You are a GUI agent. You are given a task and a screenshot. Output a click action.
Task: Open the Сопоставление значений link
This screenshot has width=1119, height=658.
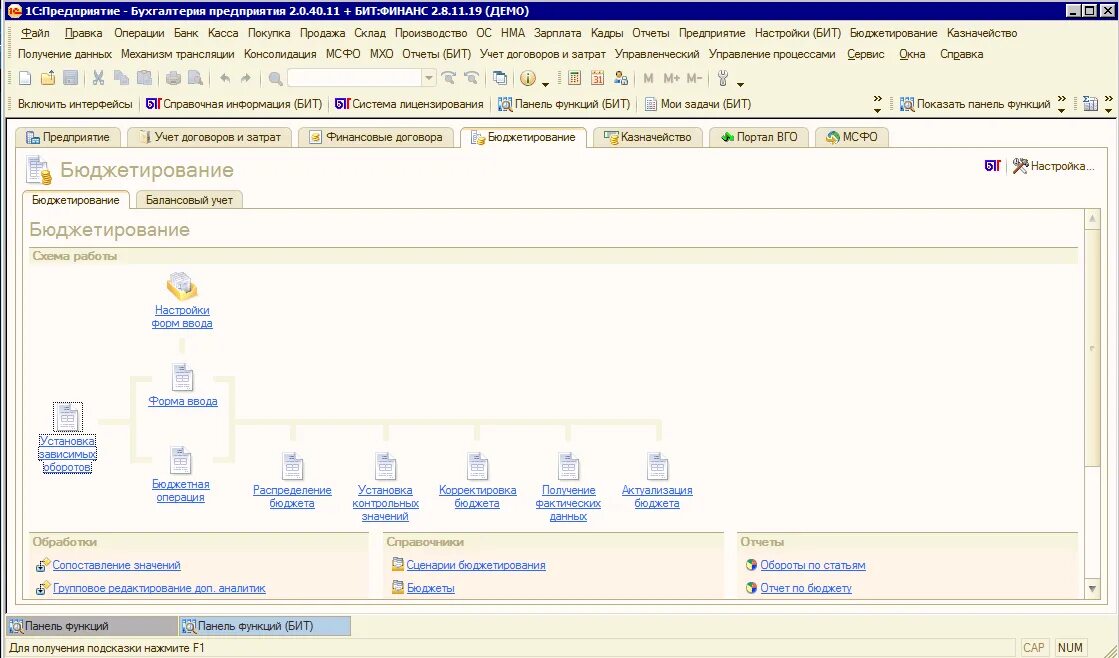click(x=116, y=565)
